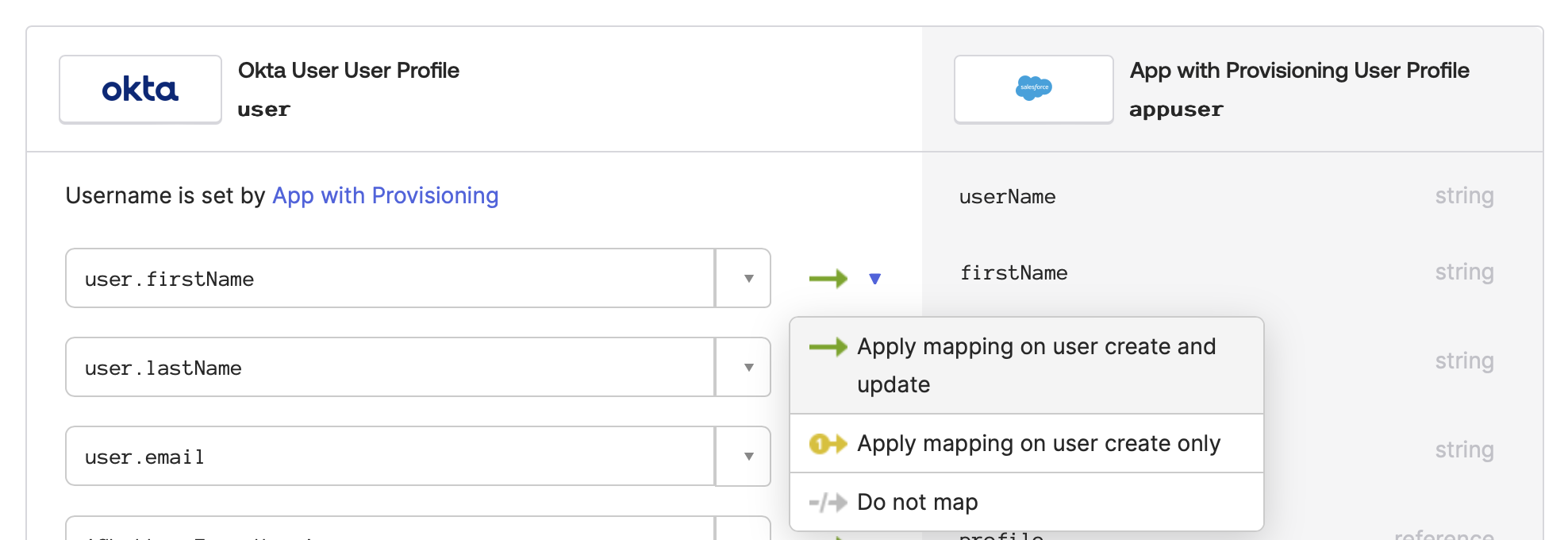Screen dimensions: 1568x540
Task: Open the user.email attribute dropdown arrow
Action: [747, 457]
